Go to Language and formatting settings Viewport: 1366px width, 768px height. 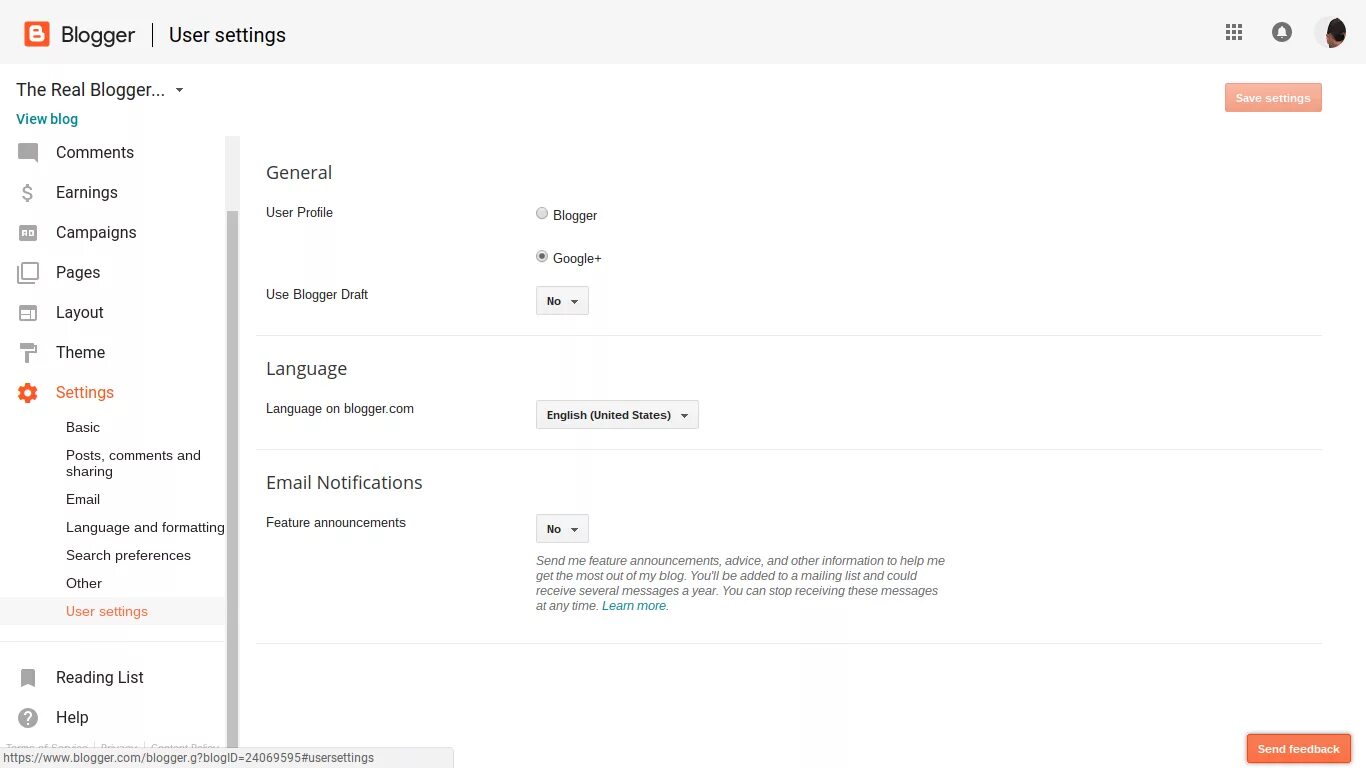[145, 527]
